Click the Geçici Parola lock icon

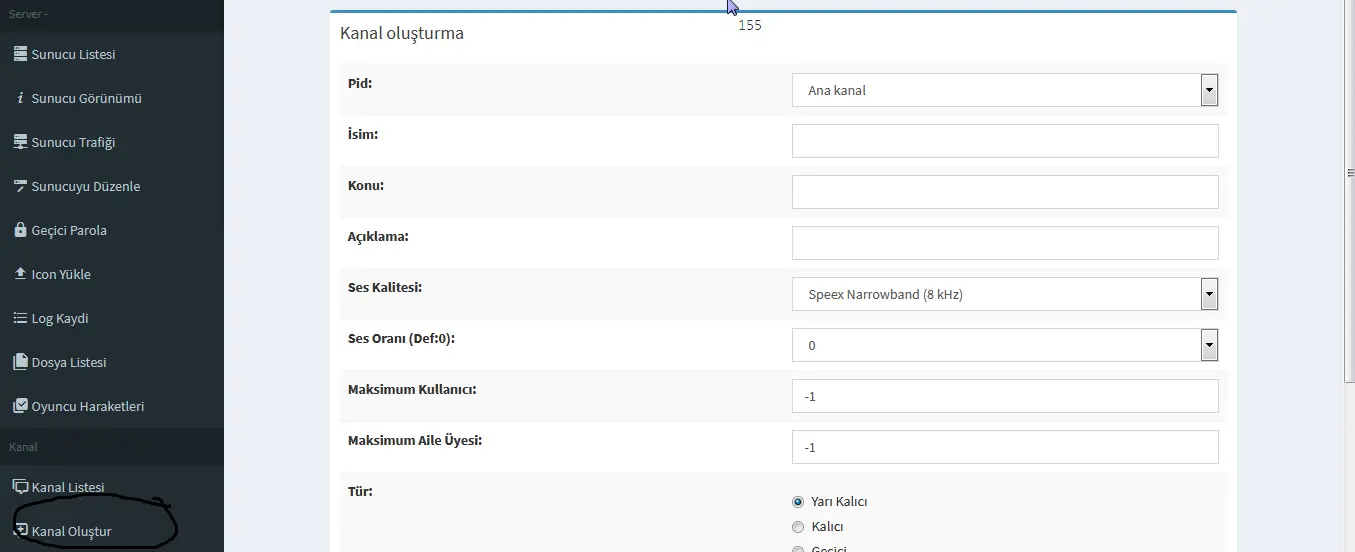(20, 230)
